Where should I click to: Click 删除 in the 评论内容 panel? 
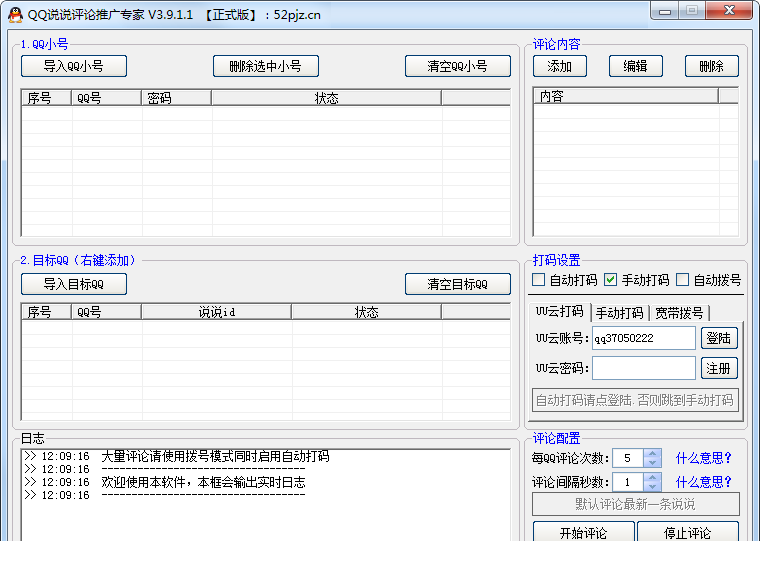pos(712,66)
